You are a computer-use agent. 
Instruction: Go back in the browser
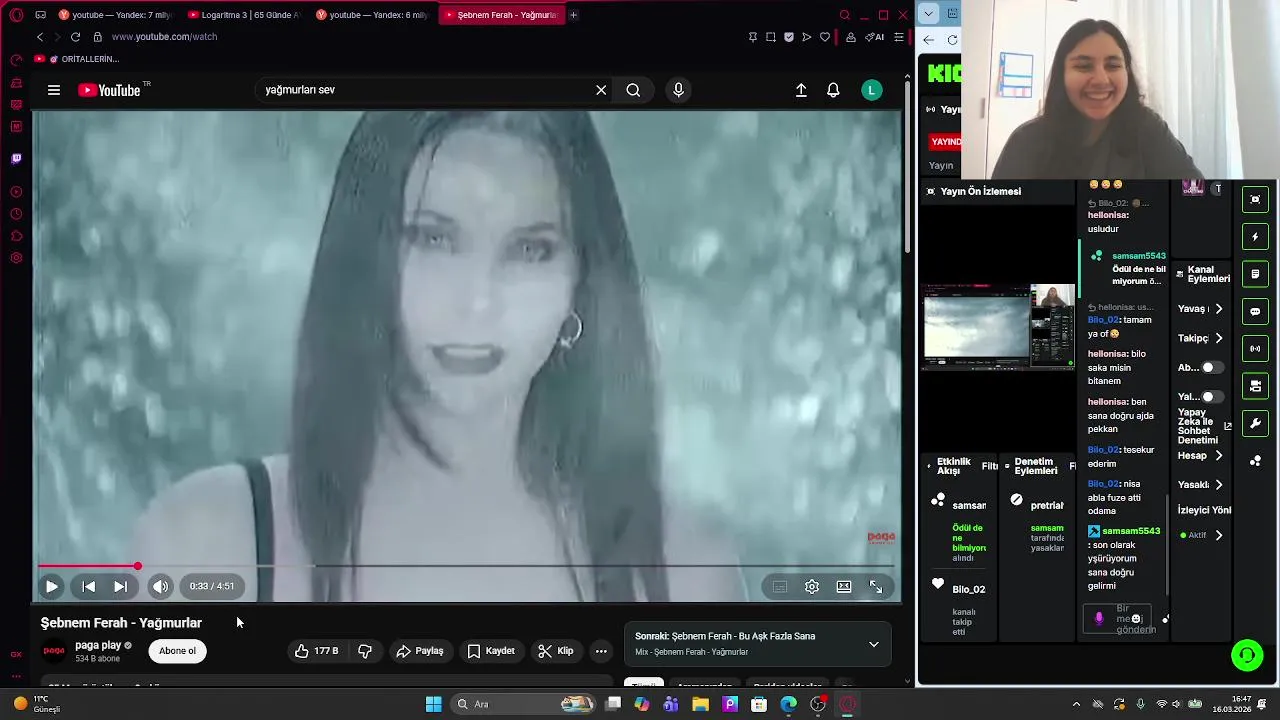pos(40,37)
